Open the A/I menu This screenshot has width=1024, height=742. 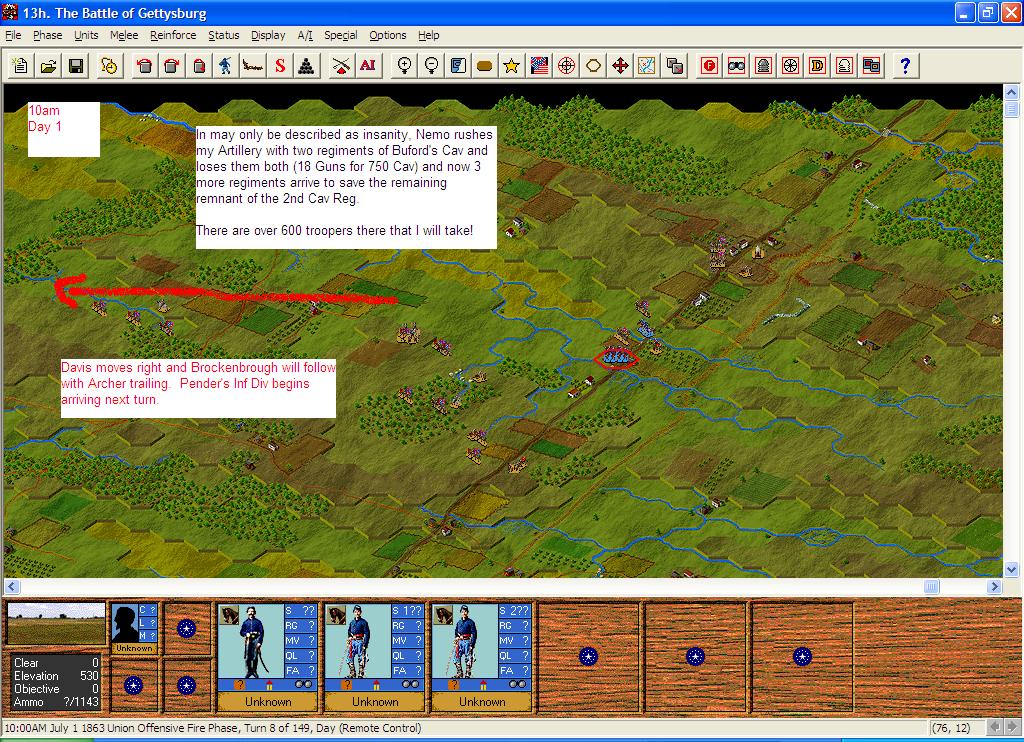(305, 35)
